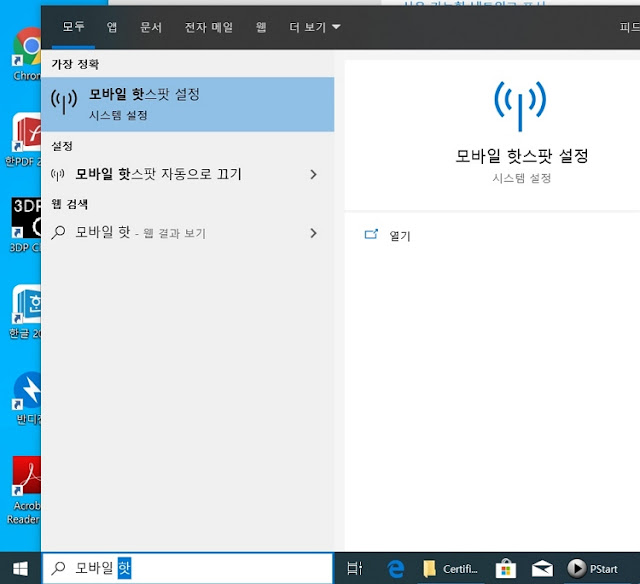This screenshot has width=640, height=584.
Task: Click inside the 모바일 핫 search box
Action: point(188,568)
